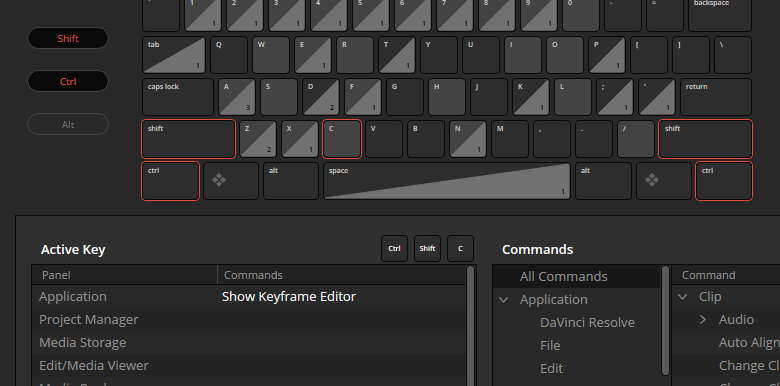Select the File category
780x386 pixels.
(550, 345)
